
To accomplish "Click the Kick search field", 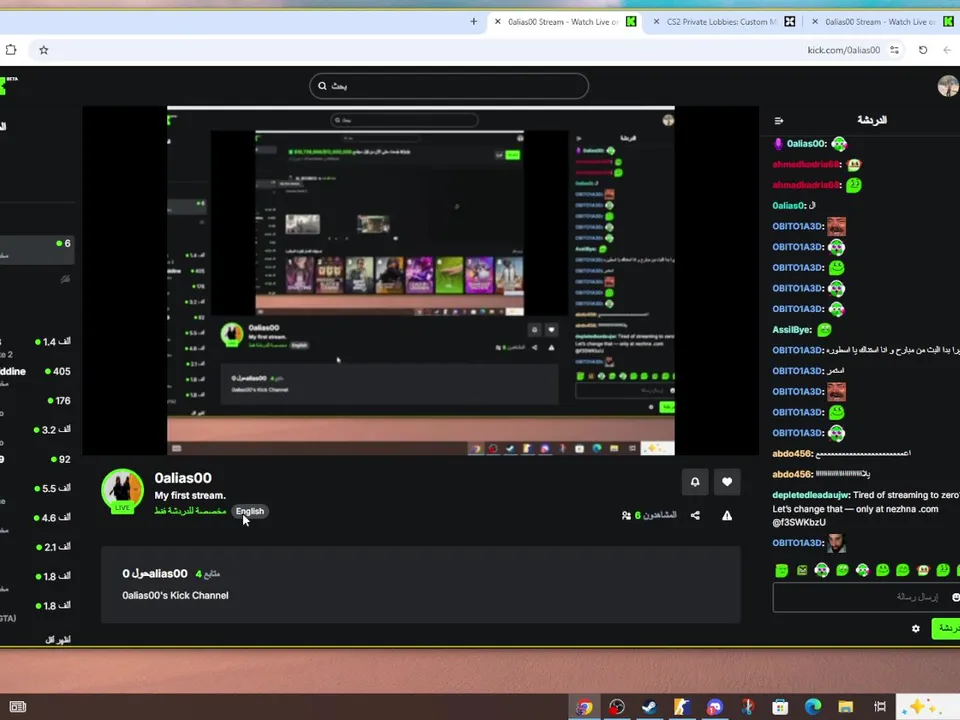I will pyautogui.click(x=449, y=86).
